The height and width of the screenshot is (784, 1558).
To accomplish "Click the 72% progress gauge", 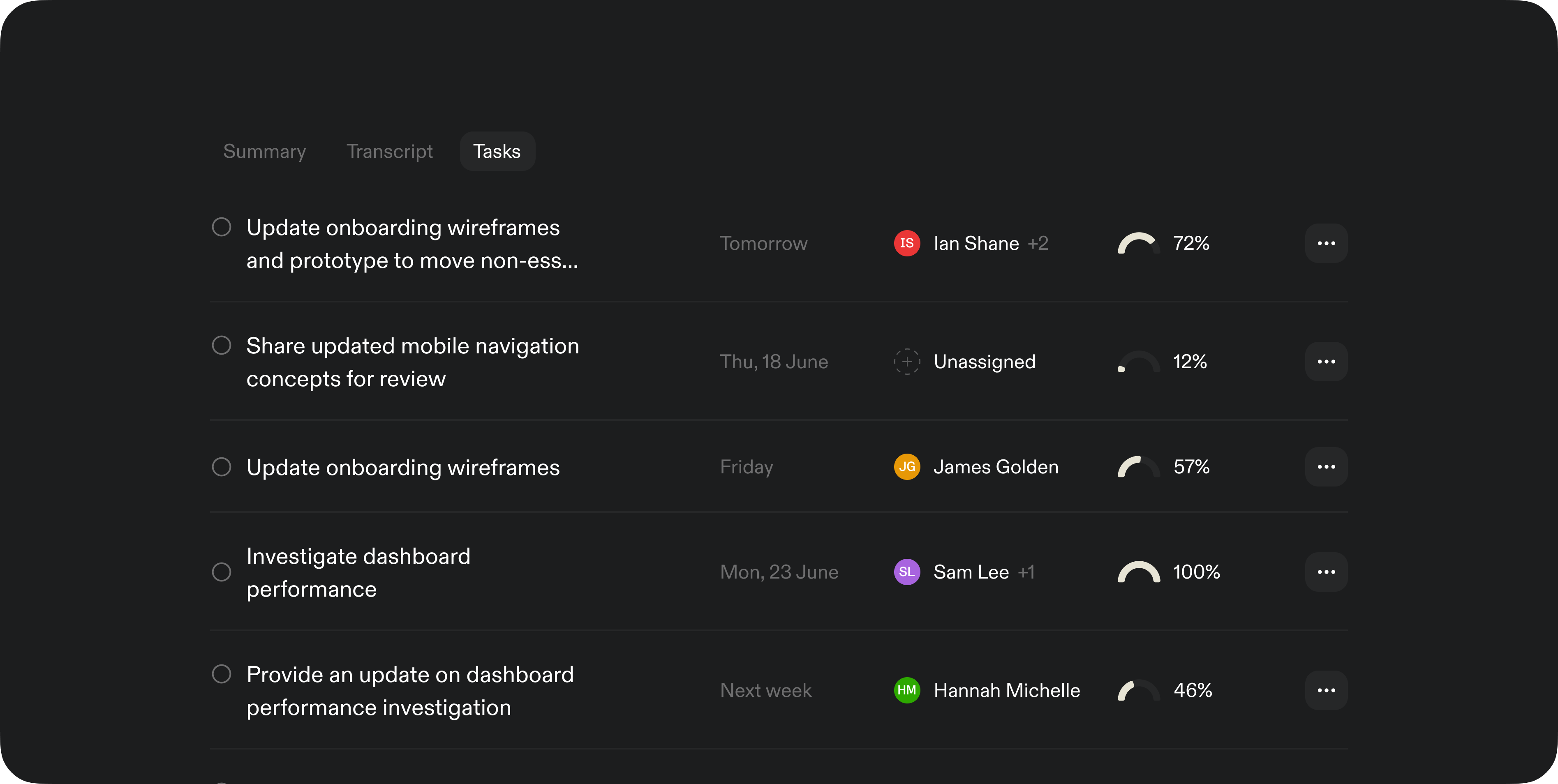I will coord(1138,243).
